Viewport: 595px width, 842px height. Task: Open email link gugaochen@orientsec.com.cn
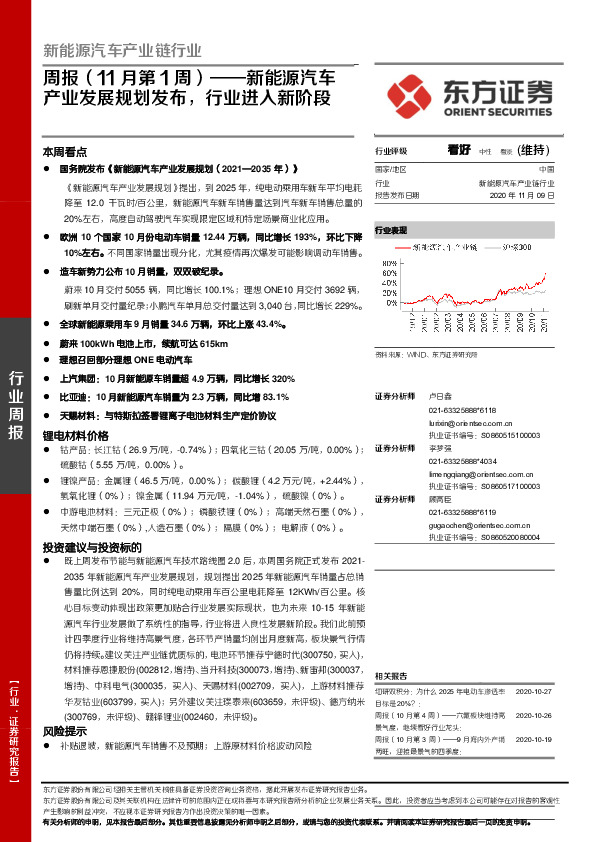[x=479, y=525]
